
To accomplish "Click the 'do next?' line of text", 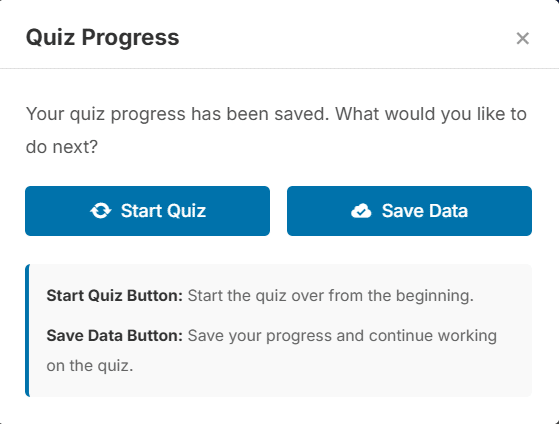I will click(62, 147).
